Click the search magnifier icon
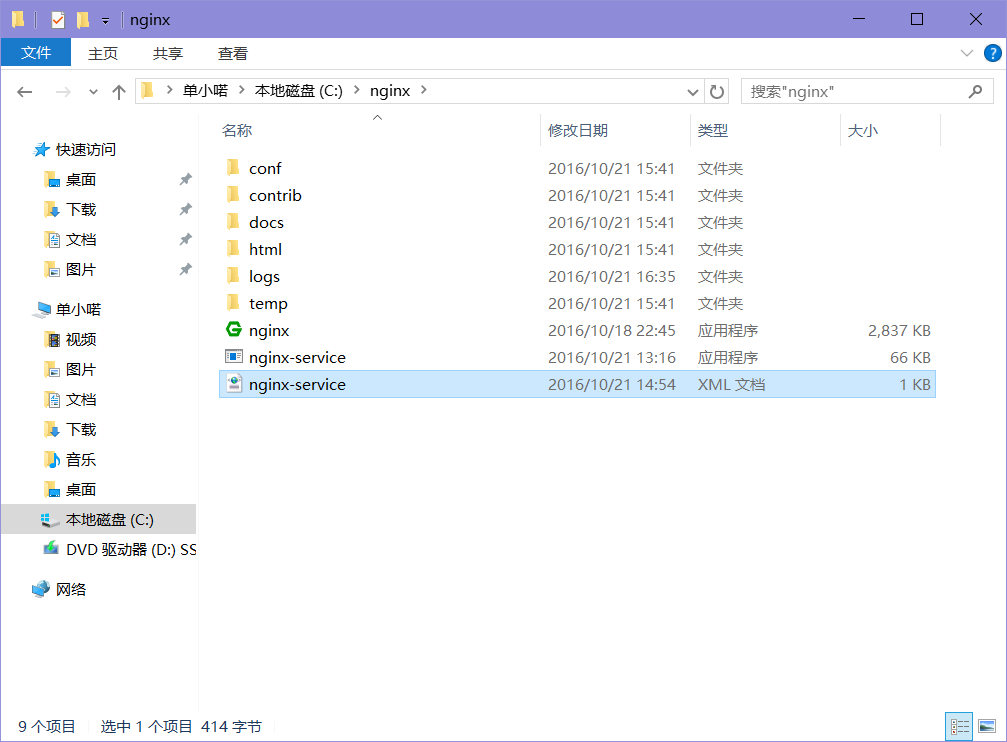The image size is (1007, 742). coord(976,92)
